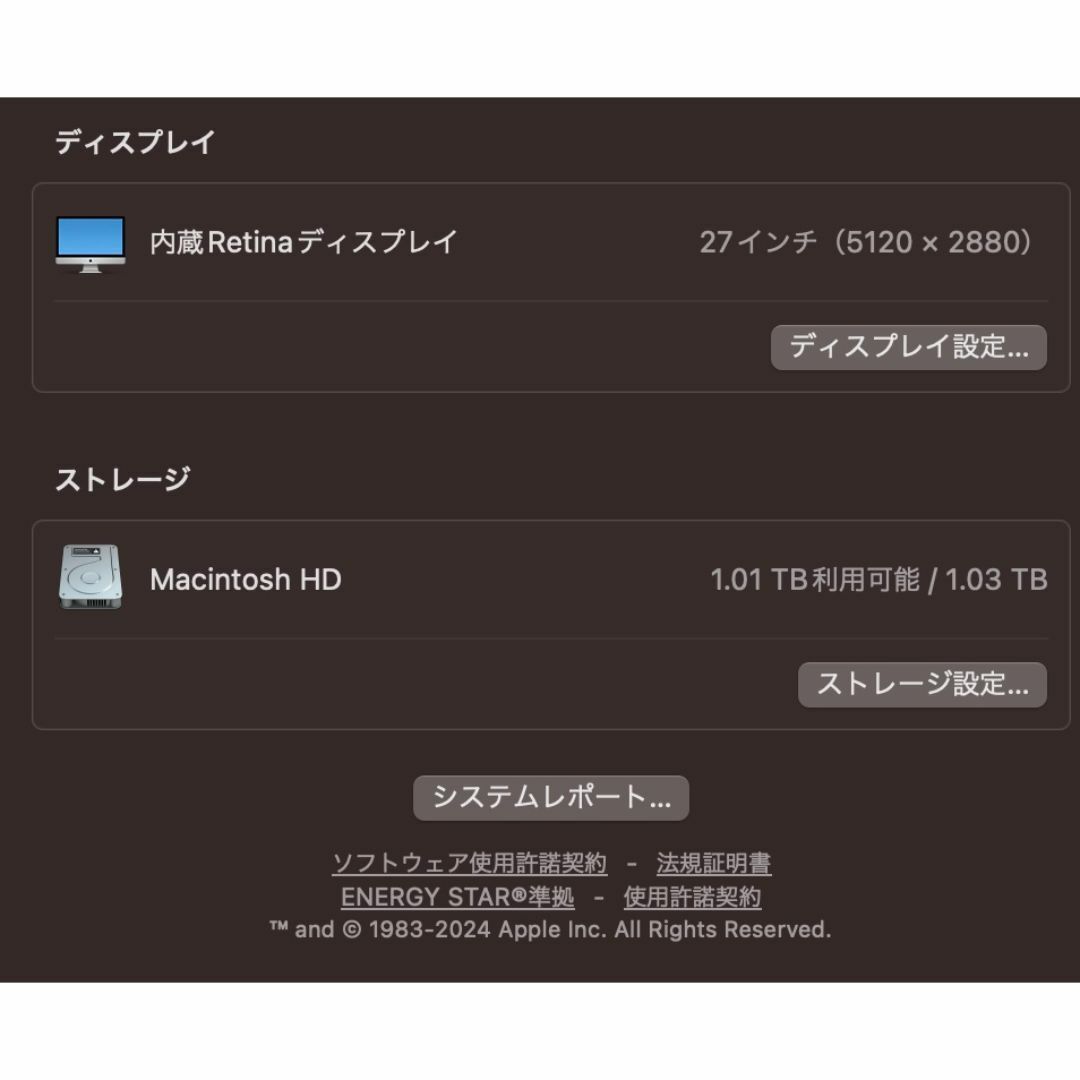Click the 5120 × 2880 resolution value
The width and height of the screenshot is (1080, 1080).
click(932, 242)
